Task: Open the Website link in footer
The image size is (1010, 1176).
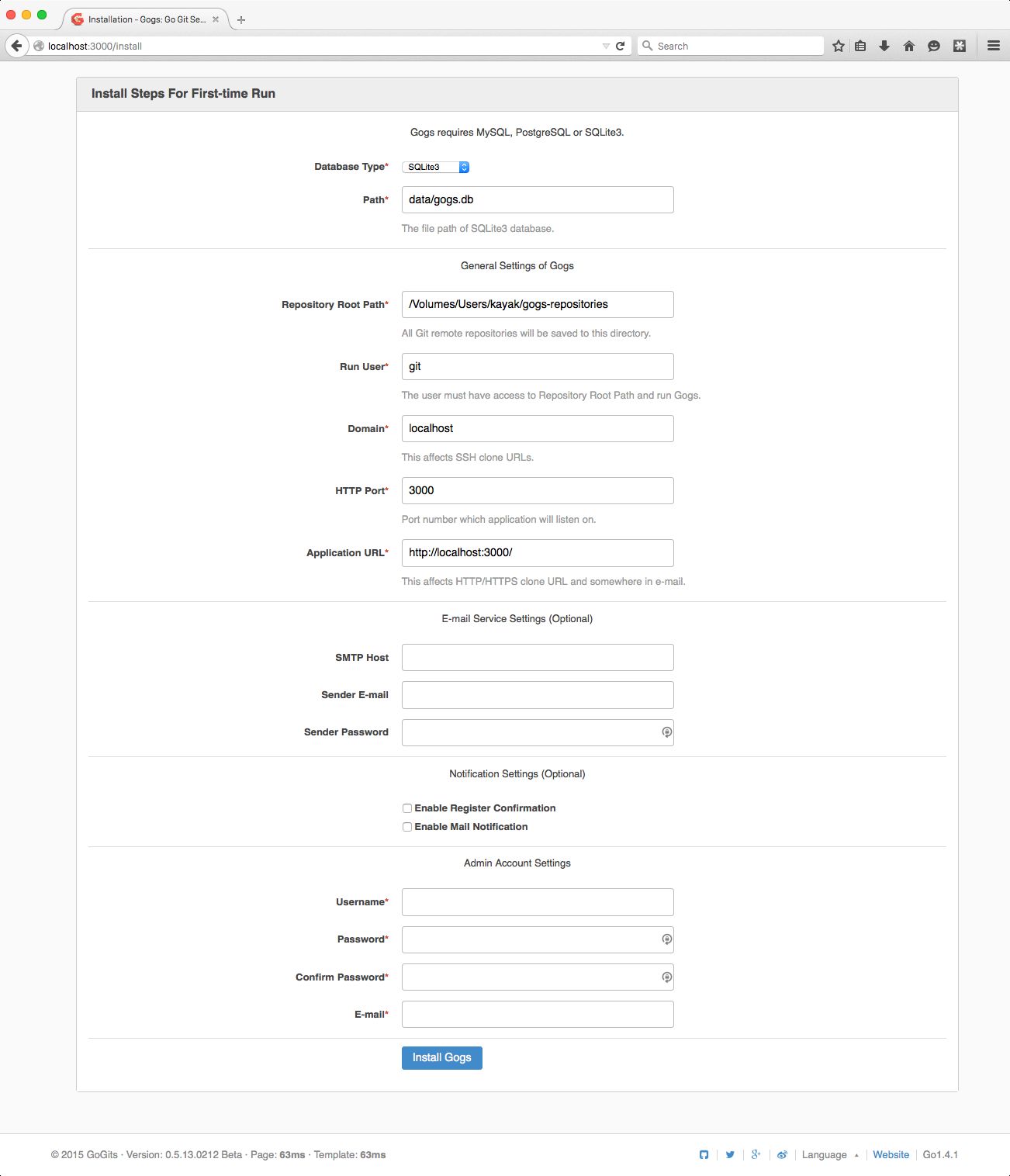Action: pyautogui.click(x=891, y=1154)
